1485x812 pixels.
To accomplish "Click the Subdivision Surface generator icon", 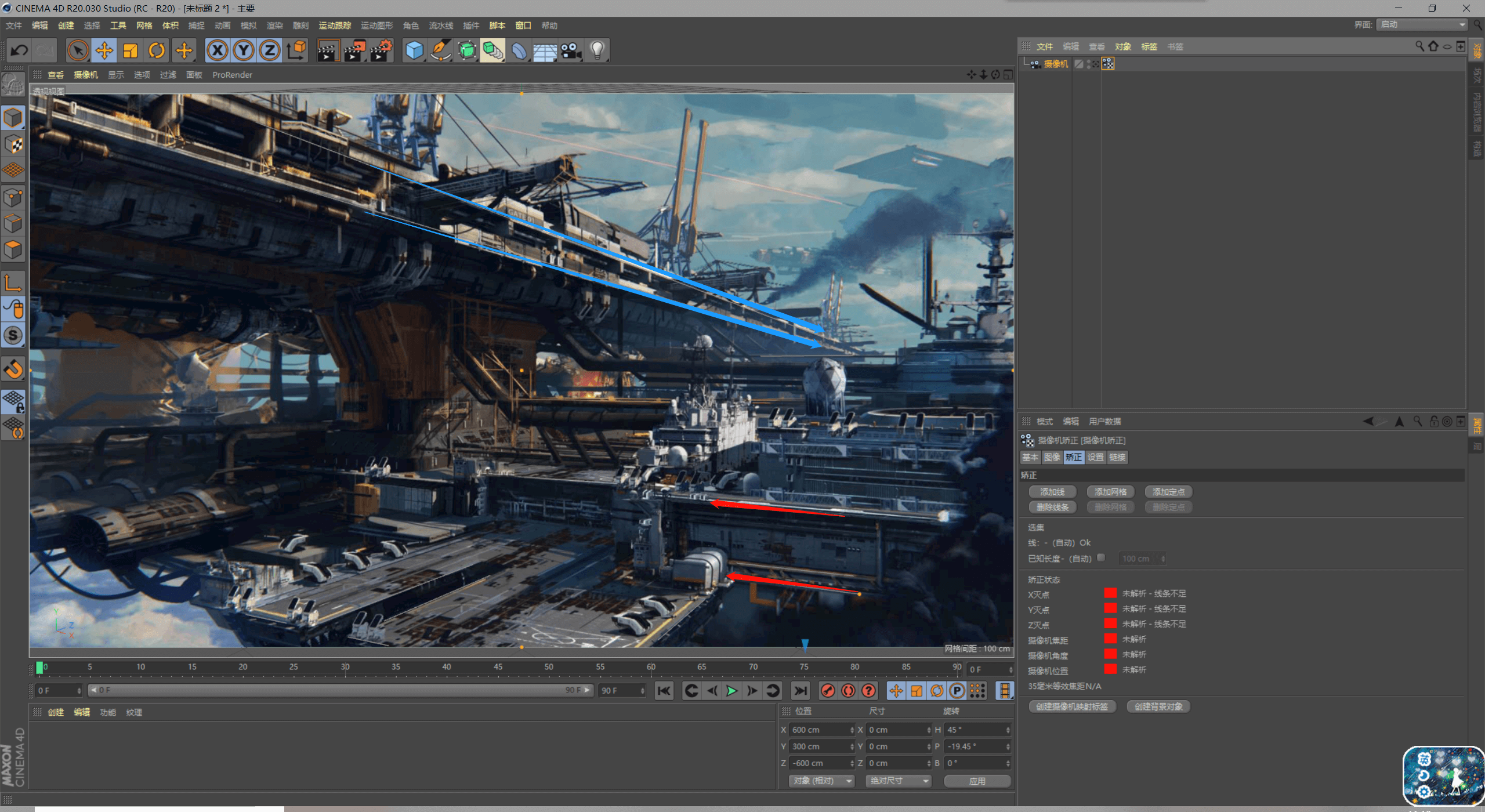I will click(467, 50).
